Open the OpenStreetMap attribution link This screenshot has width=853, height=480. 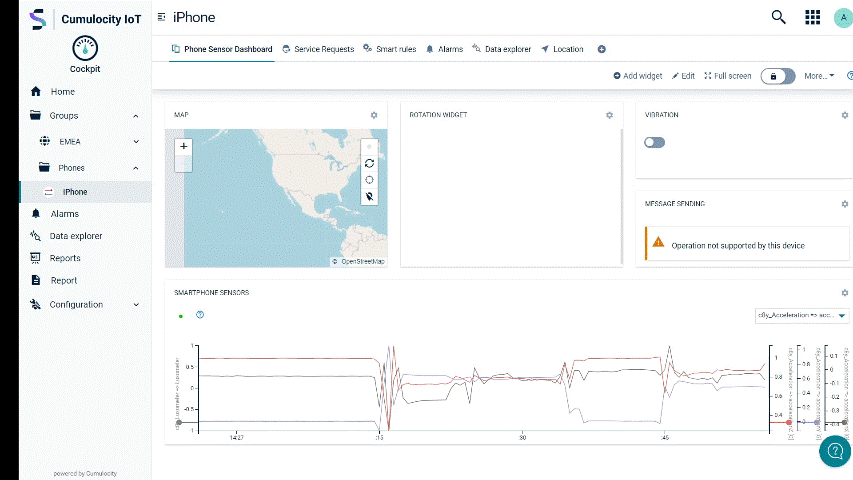click(363, 262)
